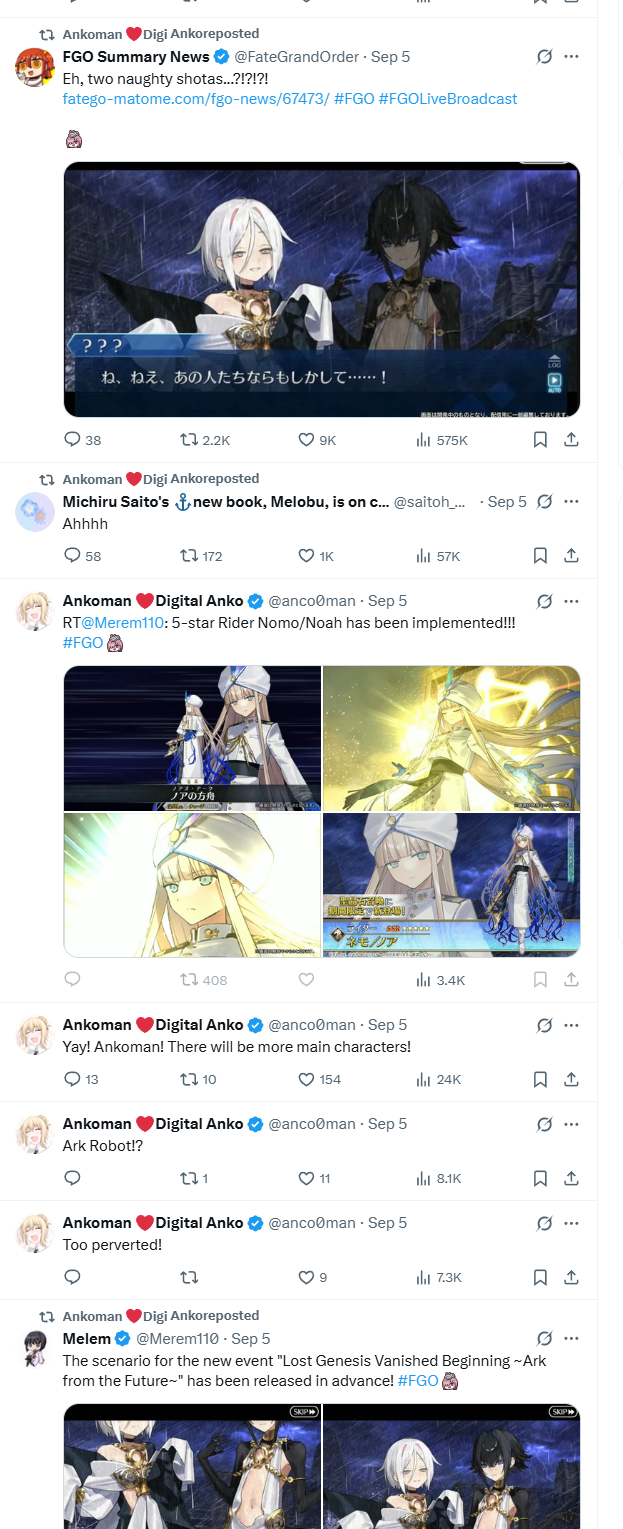The image size is (623, 1529).
Task: Bookmark the FGO Summary News tweet
Action: pos(540,440)
